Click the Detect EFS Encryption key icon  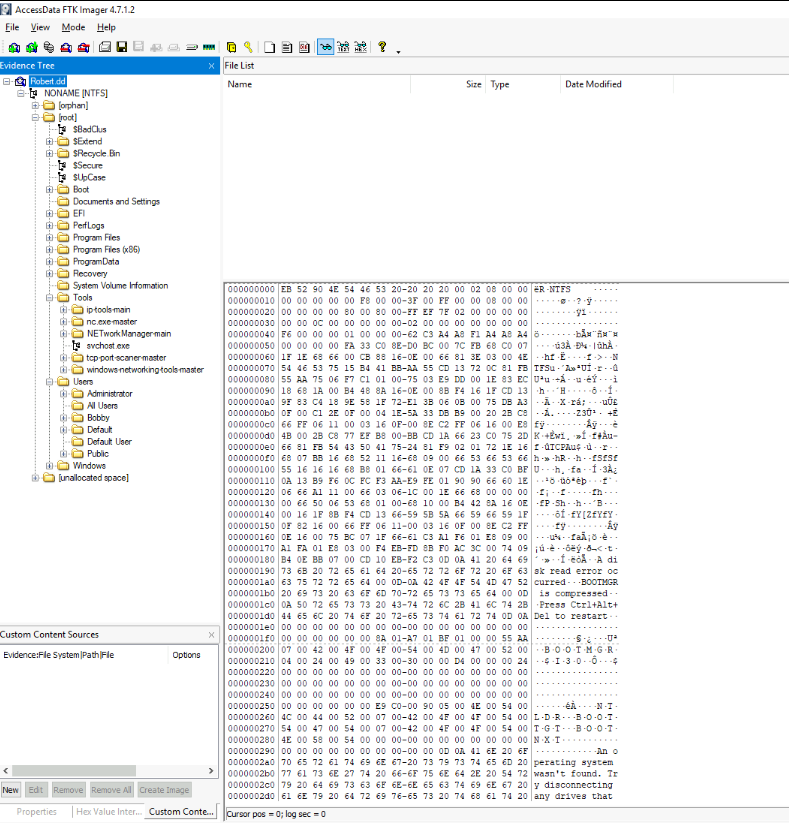[247, 47]
